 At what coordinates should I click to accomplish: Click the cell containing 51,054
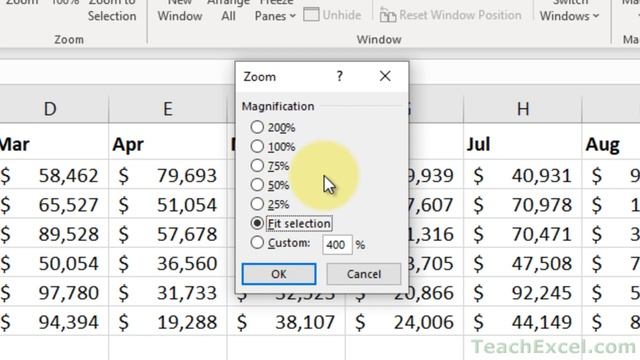pyautogui.click(x=168, y=204)
